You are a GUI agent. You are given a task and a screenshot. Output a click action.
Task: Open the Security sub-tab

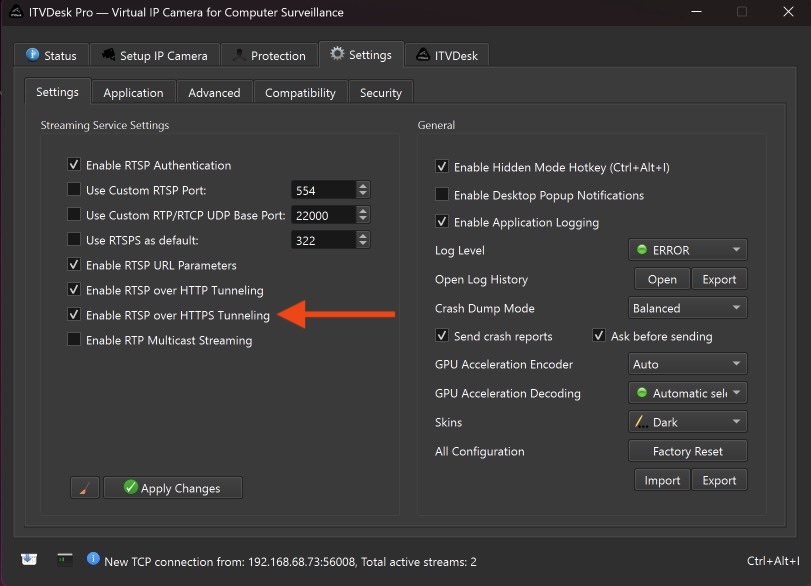click(x=381, y=93)
